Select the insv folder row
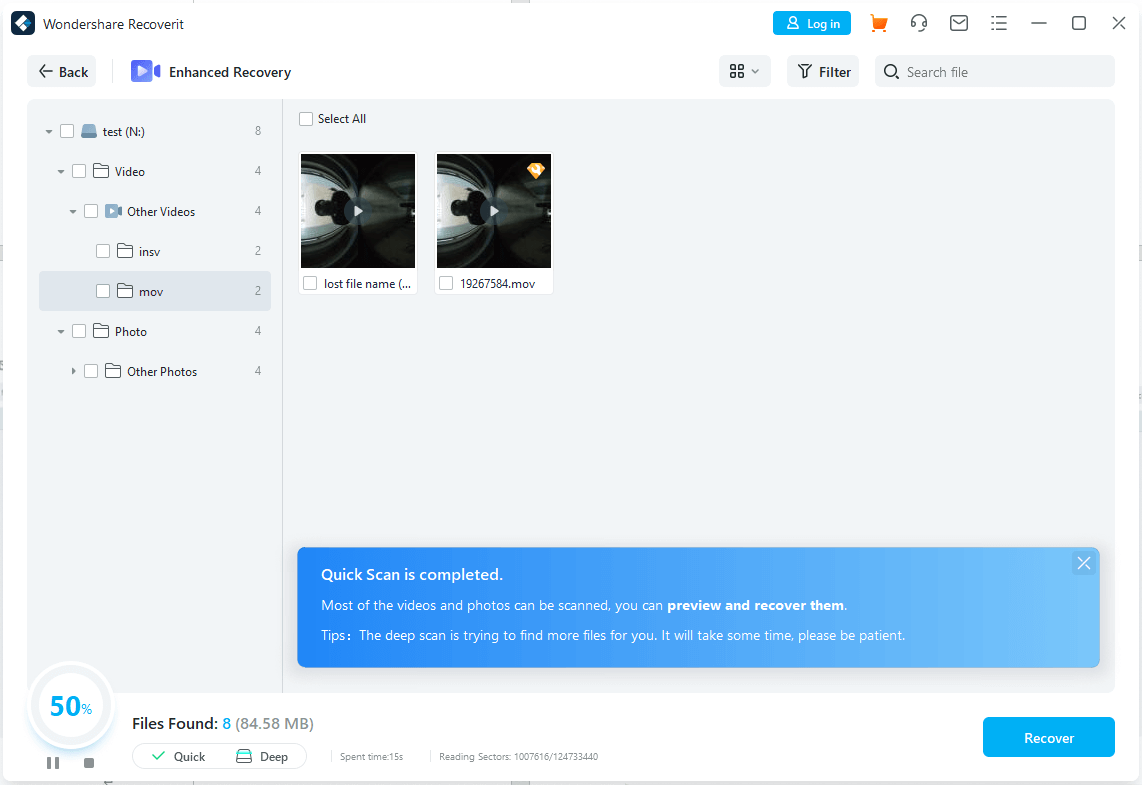 click(154, 251)
